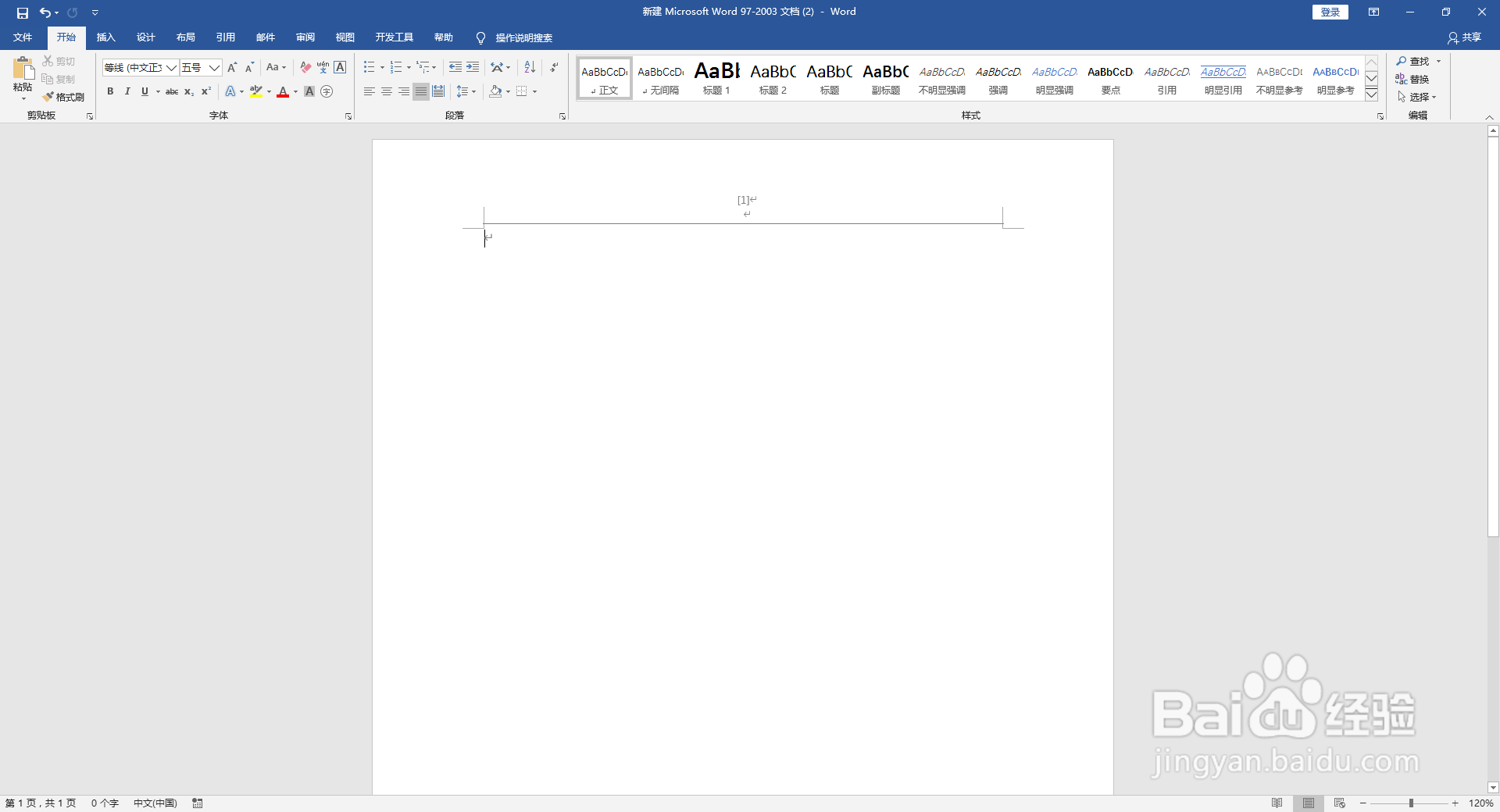Click the Replace icon
Screen dimensions: 1500x812
coord(1416,78)
